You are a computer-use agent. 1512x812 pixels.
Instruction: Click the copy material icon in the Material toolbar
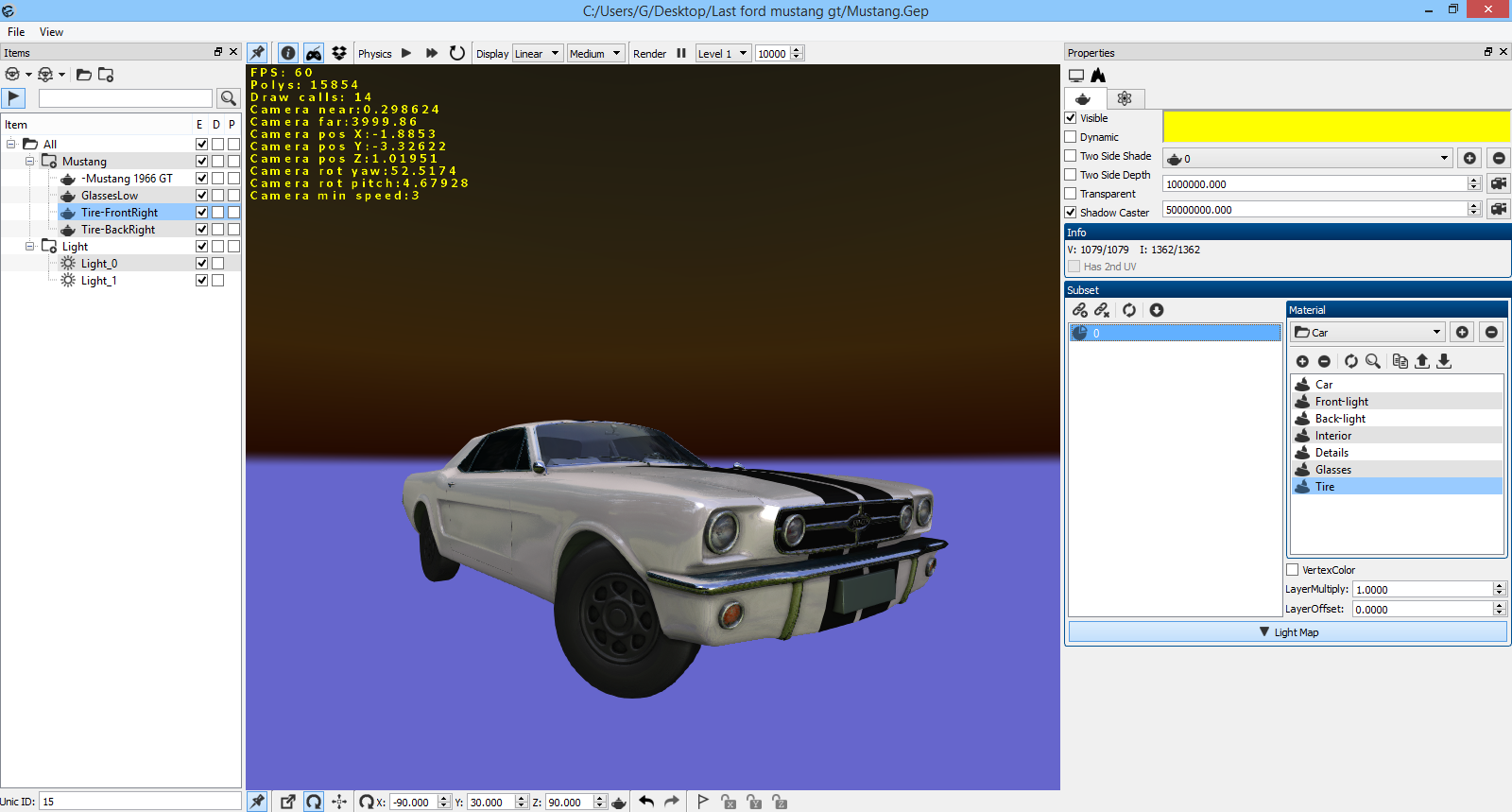(1400, 361)
